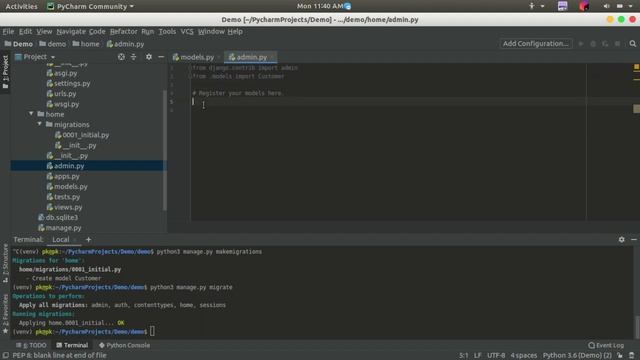Open the Python Console tool window

pyautogui.click(x=124, y=345)
